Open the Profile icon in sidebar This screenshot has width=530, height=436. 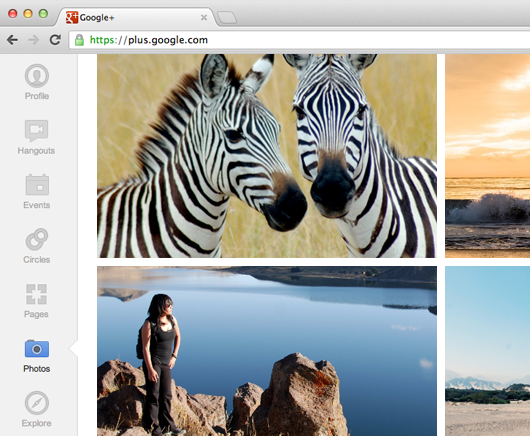click(x=37, y=76)
